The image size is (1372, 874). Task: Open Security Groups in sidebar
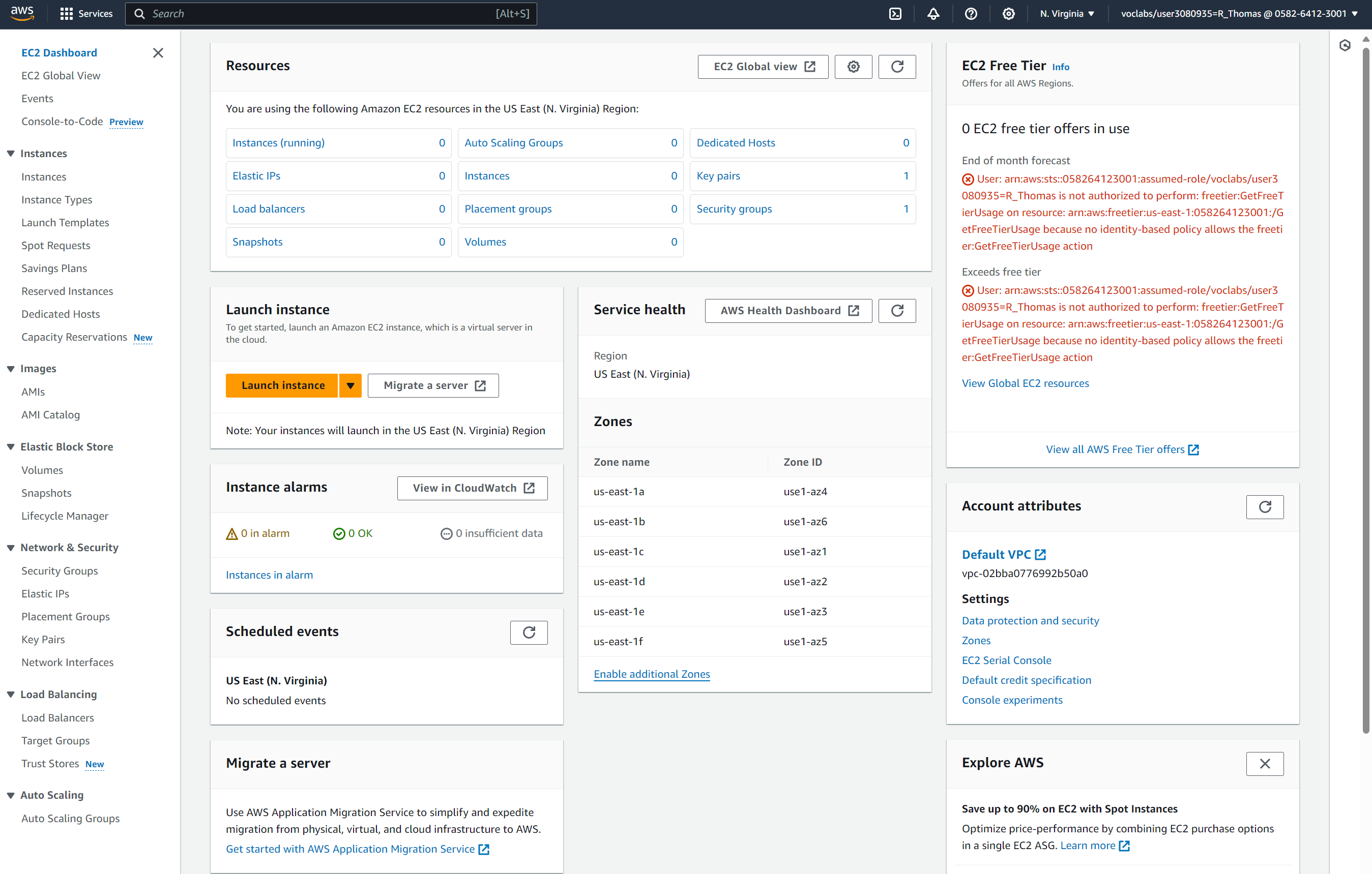pos(60,570)
